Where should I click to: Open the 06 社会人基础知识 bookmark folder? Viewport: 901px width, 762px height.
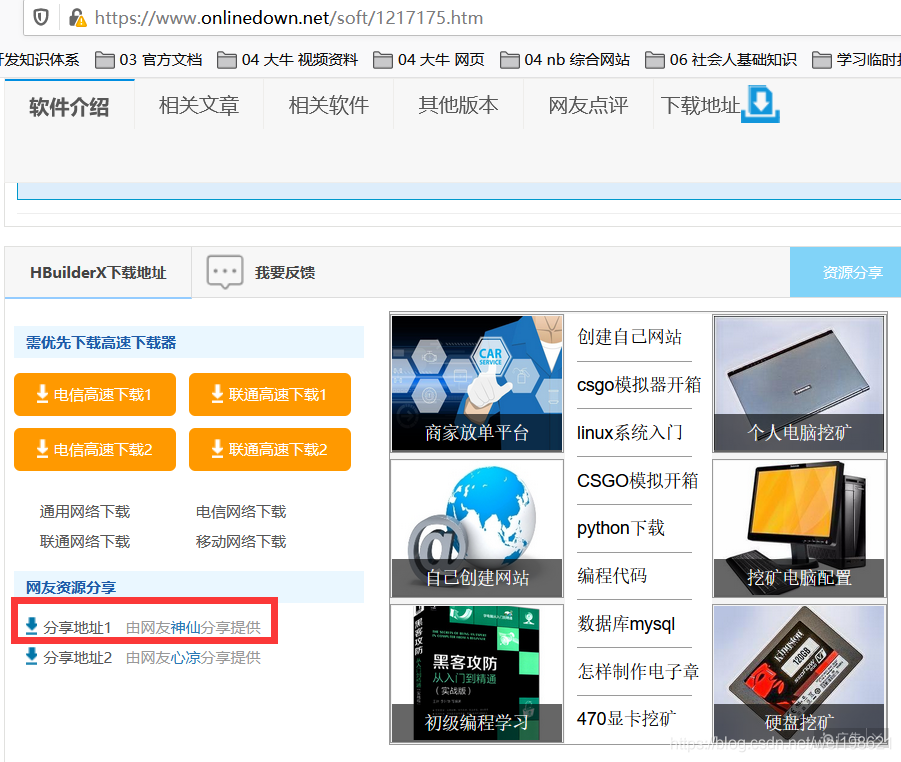tap(721, 60)
